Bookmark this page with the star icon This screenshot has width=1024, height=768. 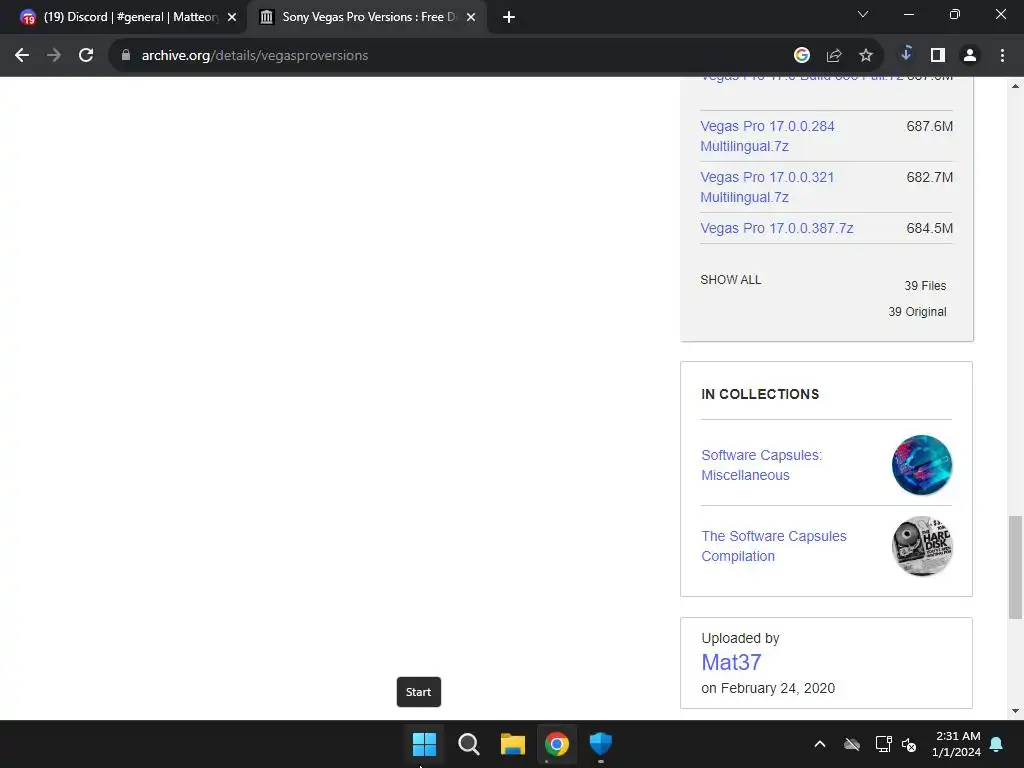[866, 56]
